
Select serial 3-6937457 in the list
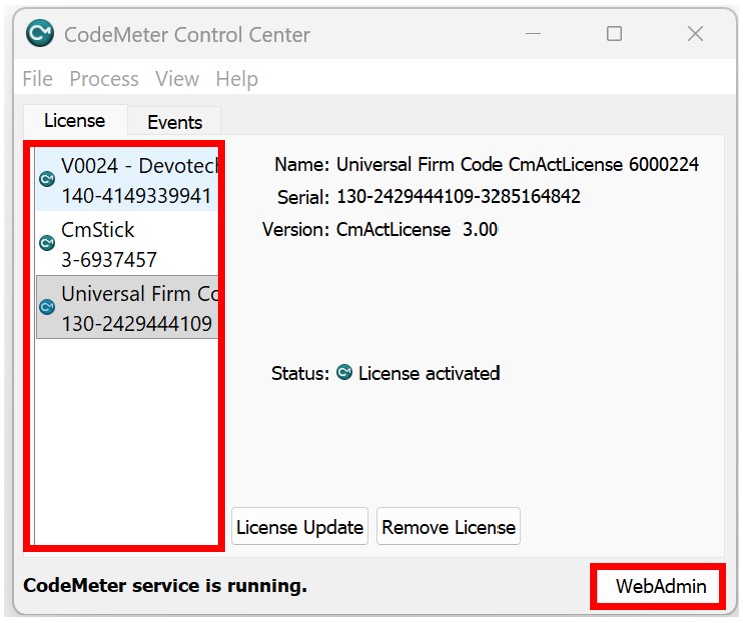coord(109,260)
